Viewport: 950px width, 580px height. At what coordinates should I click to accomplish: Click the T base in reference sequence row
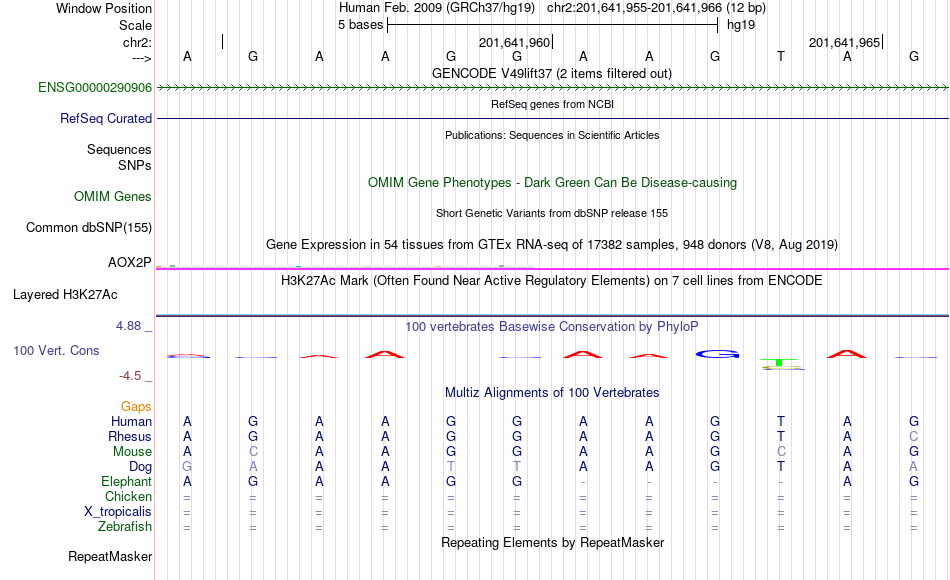tap(781, 56)
